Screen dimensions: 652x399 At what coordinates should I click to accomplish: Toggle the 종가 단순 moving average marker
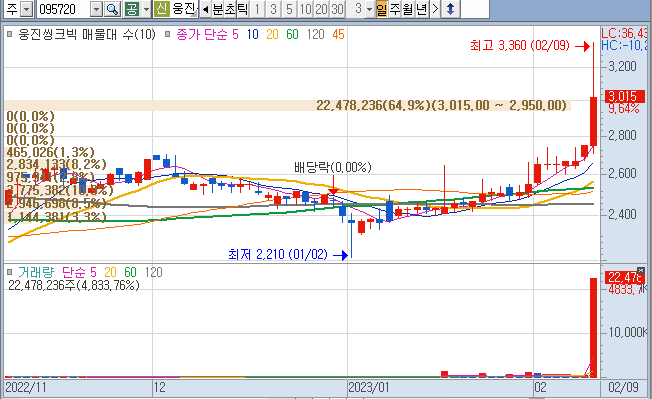click(168, 34)
